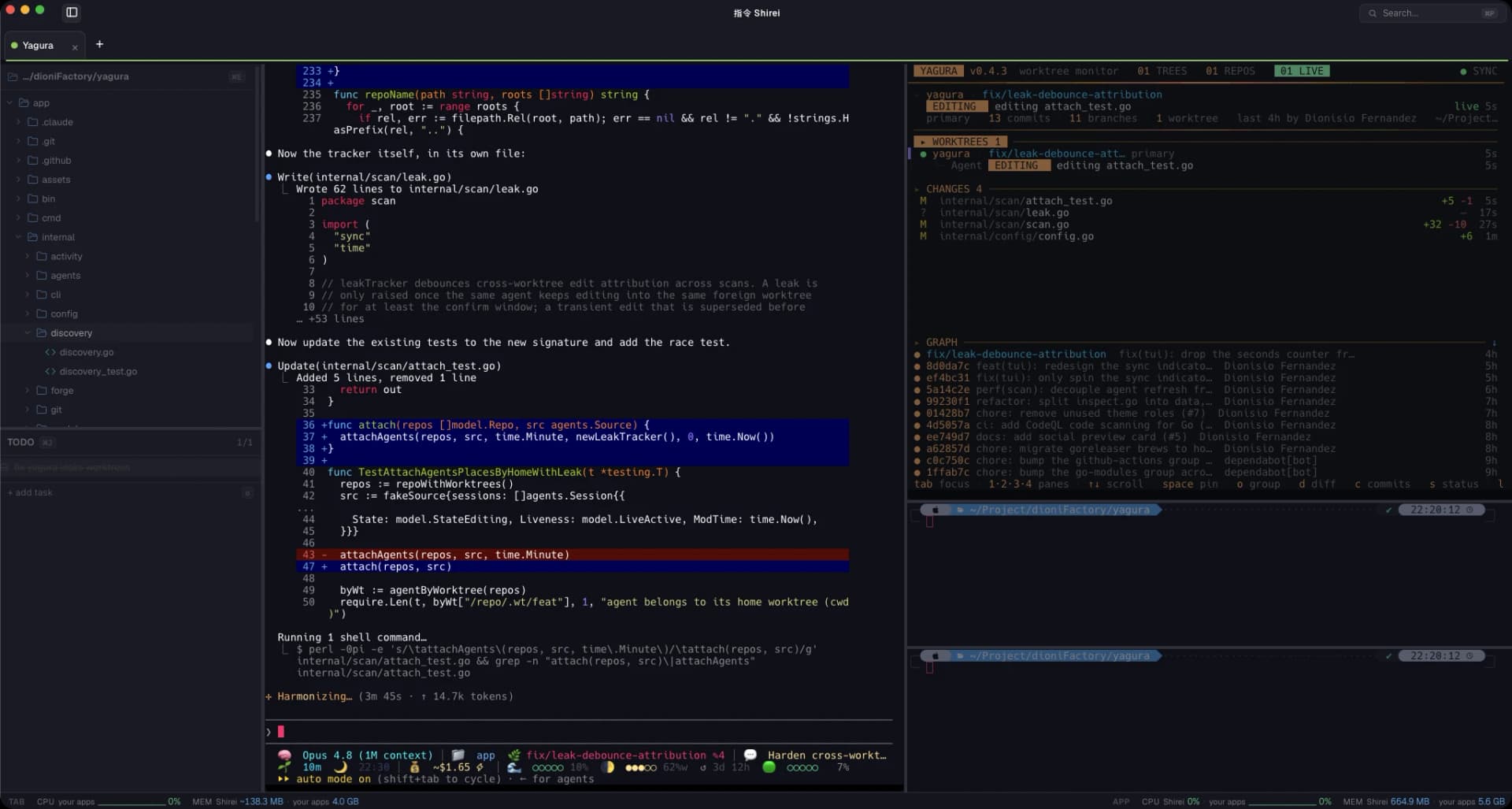Click the cmd folder icon
Screen dimensions: 1512x809
[33, 217]
